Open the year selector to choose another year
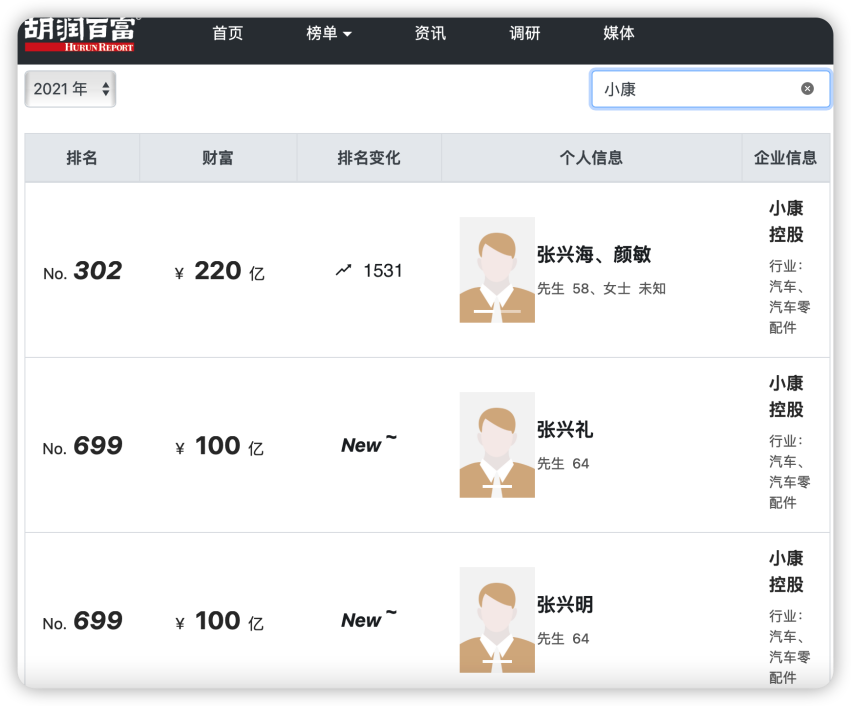Image resolution: width=851 pixels, height=706 pixels. [x=68, y=88]
